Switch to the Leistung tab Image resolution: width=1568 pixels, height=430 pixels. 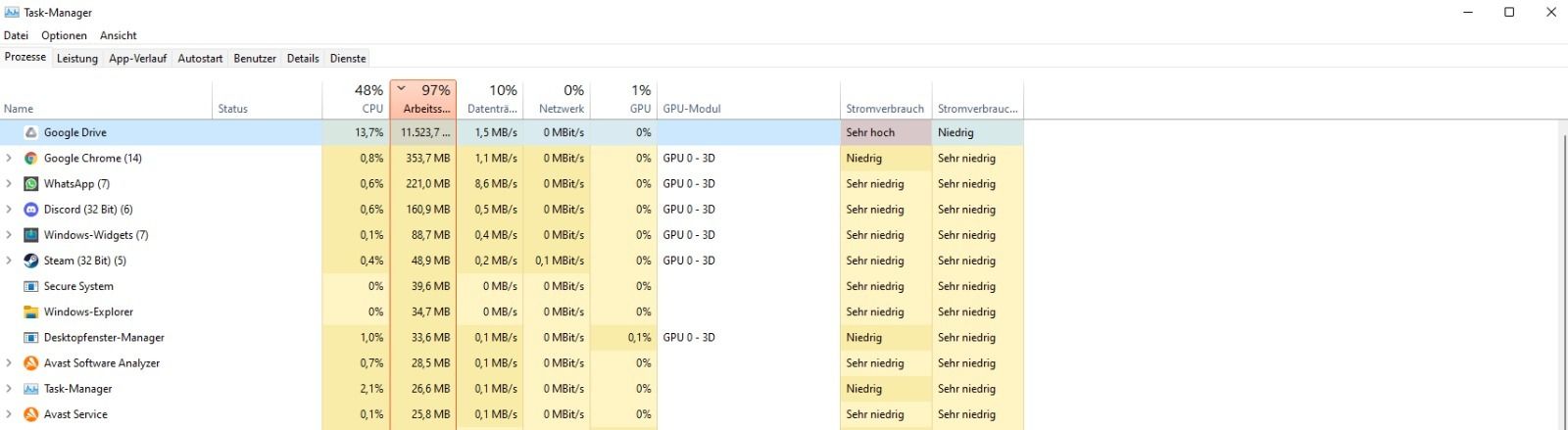point(77,59)
